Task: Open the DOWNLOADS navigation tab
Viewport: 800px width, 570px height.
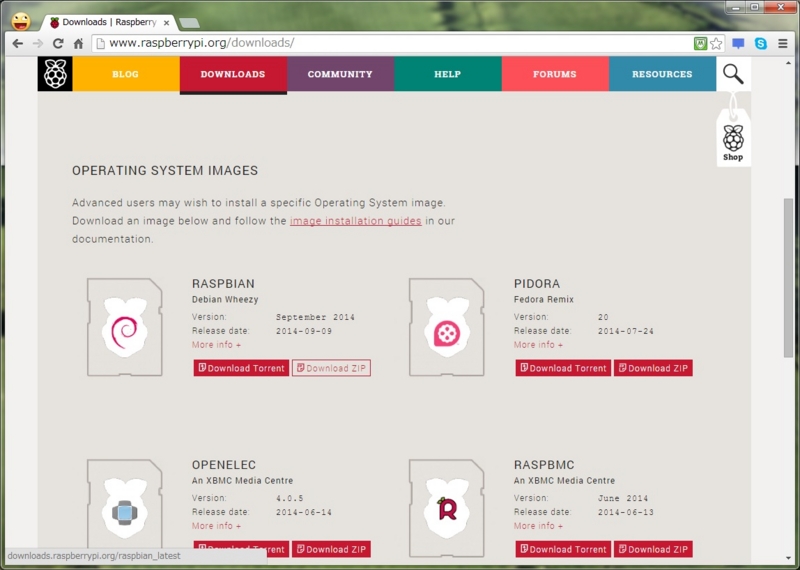Action: click(x=233, y=75)
